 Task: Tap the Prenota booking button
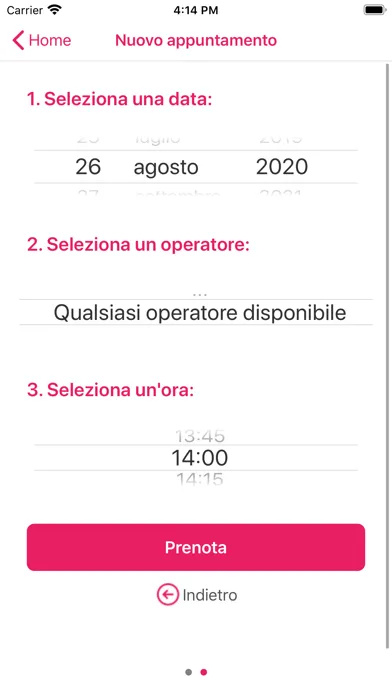click(196, 547)
